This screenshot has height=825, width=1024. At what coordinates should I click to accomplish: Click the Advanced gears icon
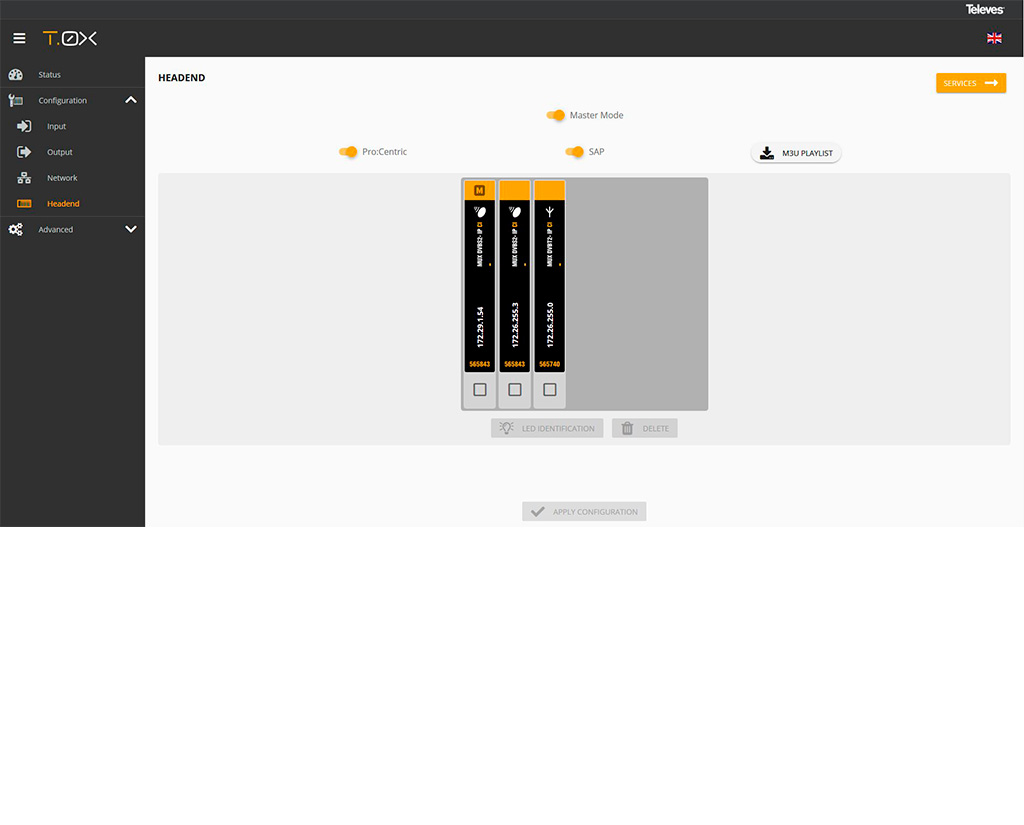(x=15, y=229)
